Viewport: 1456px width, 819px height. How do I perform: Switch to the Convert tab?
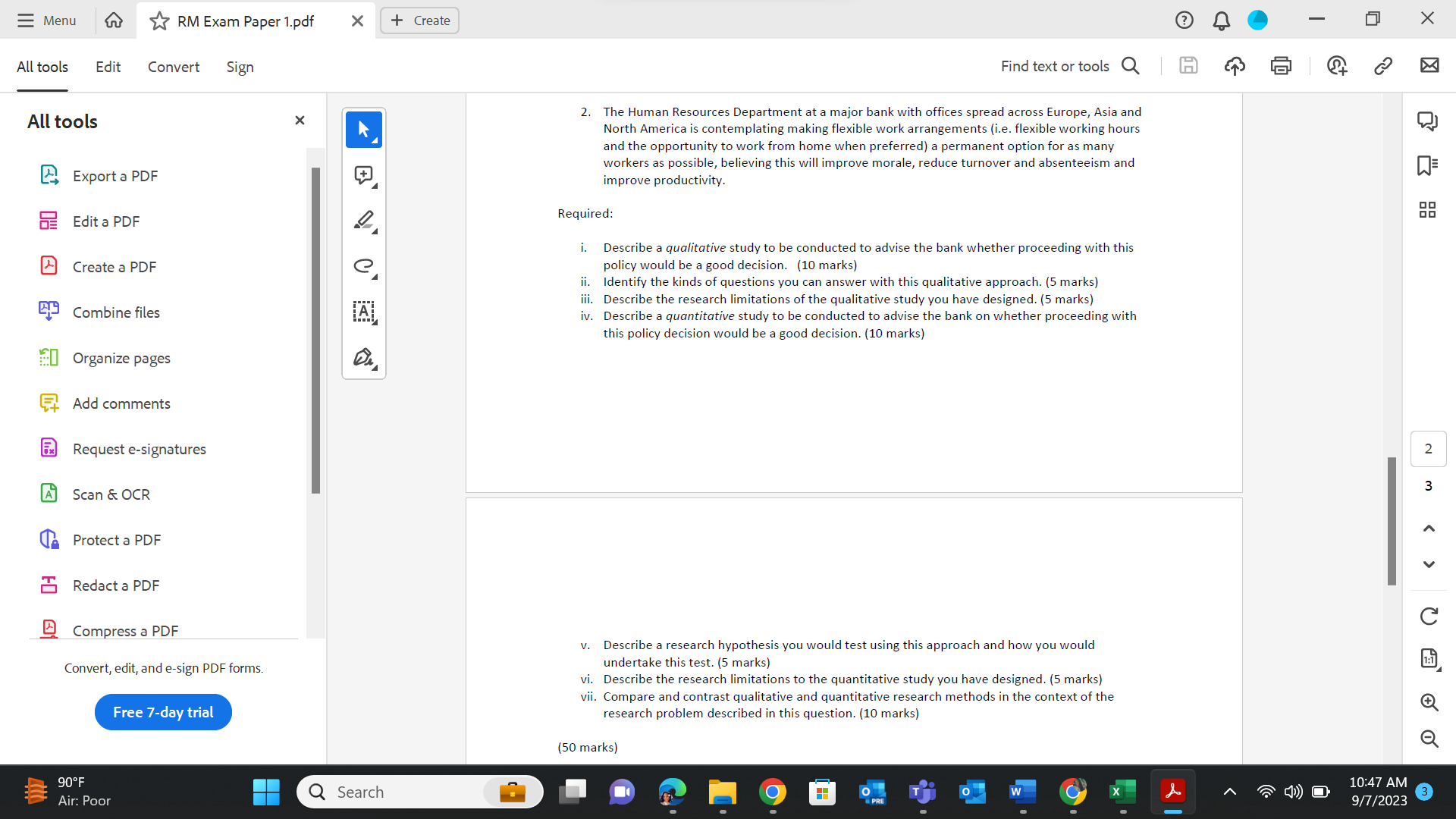(174, 67)
